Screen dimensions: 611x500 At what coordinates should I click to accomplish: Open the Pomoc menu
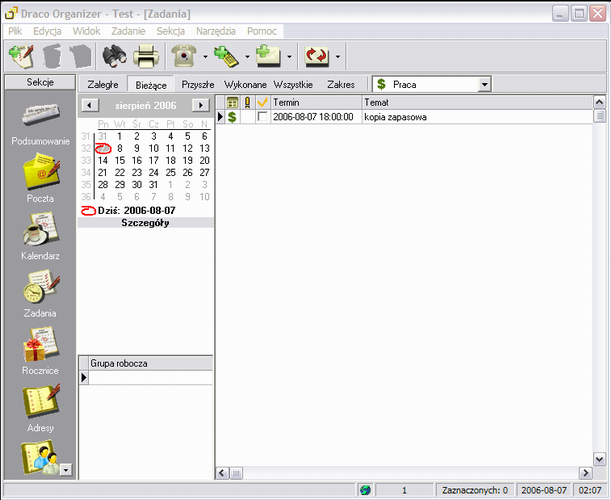click(x=262, y=31)
